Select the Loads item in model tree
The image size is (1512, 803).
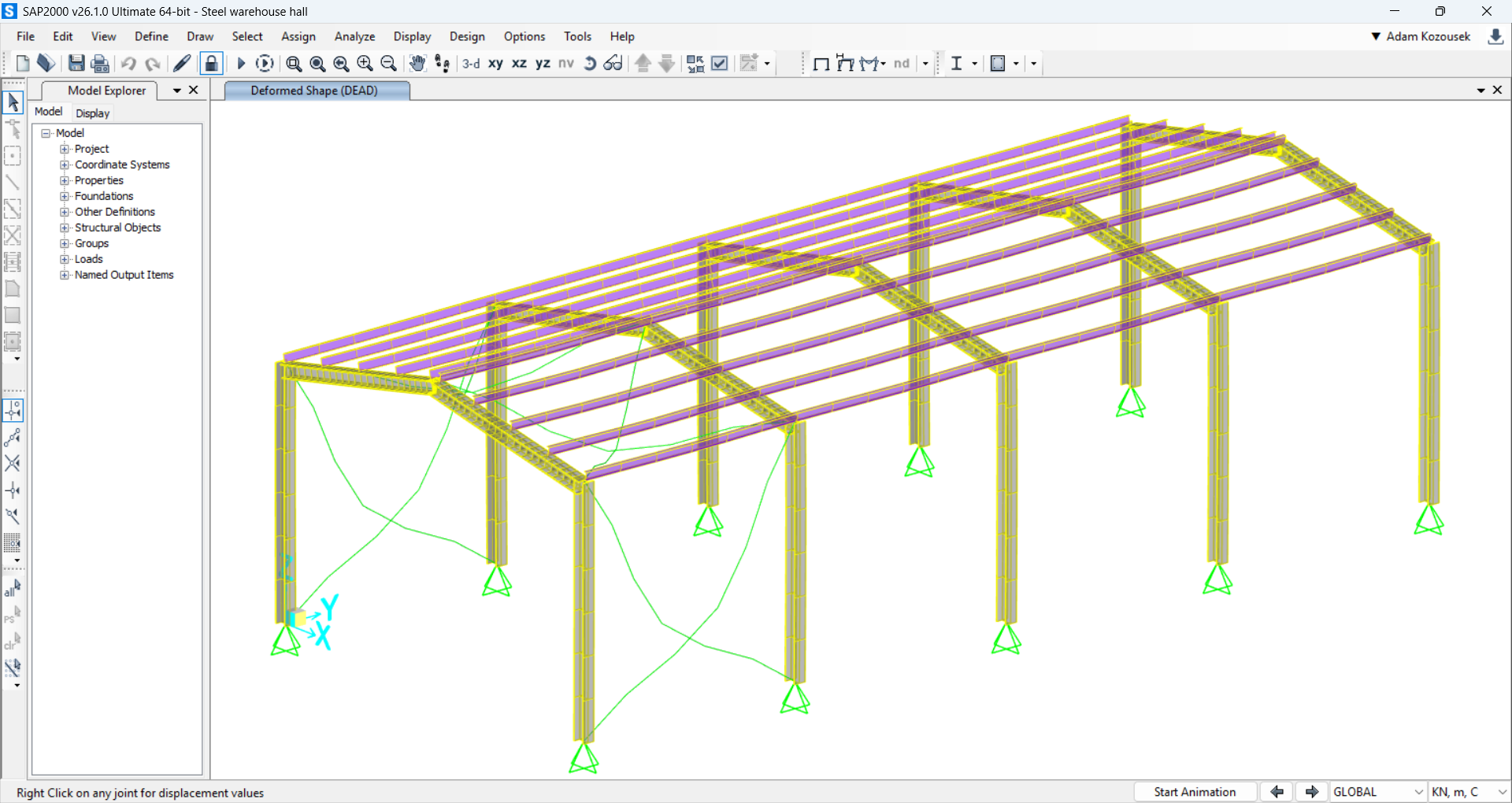pos(88,259)
